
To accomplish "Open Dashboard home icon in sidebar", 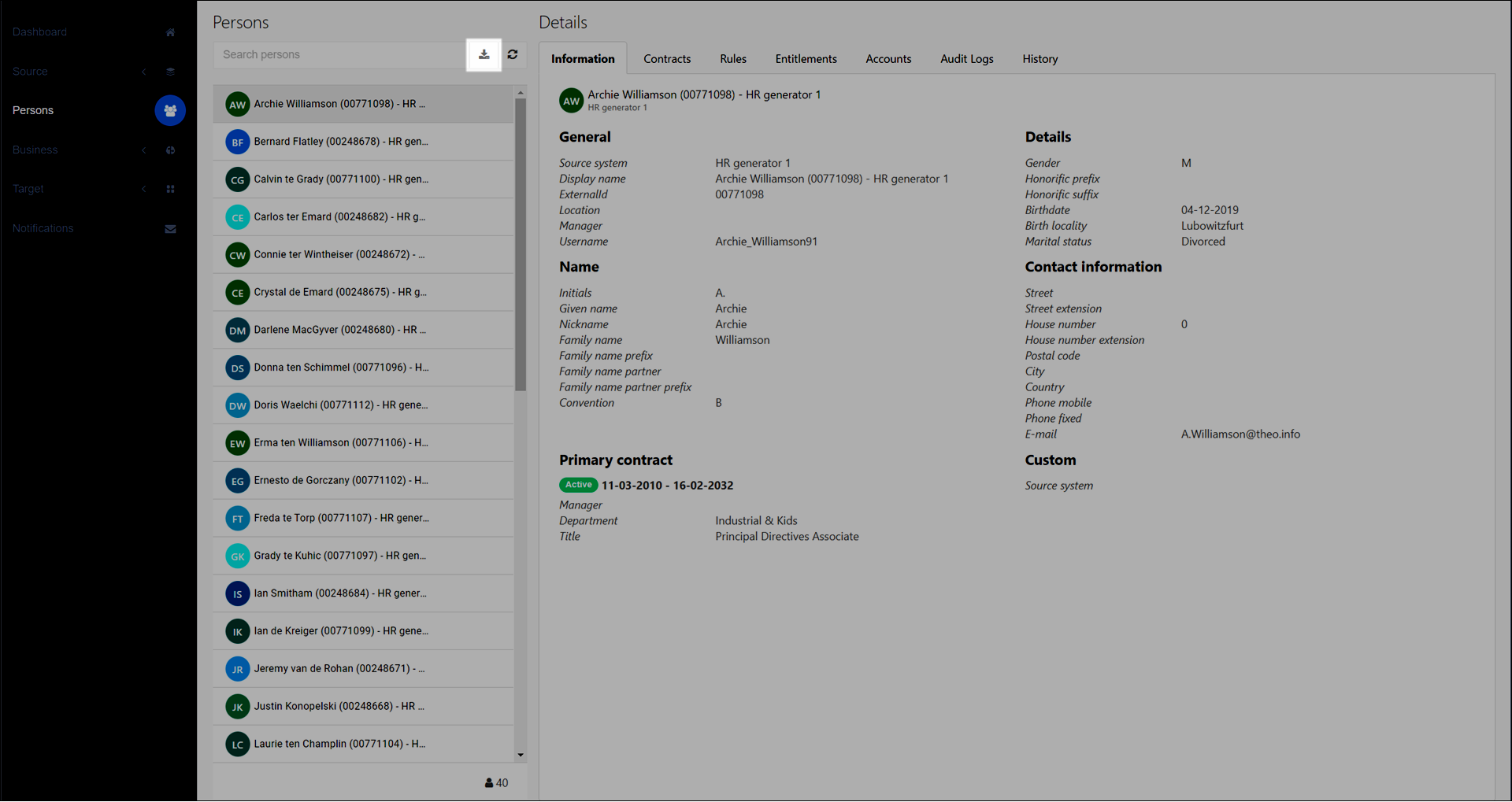I will 170,32.
